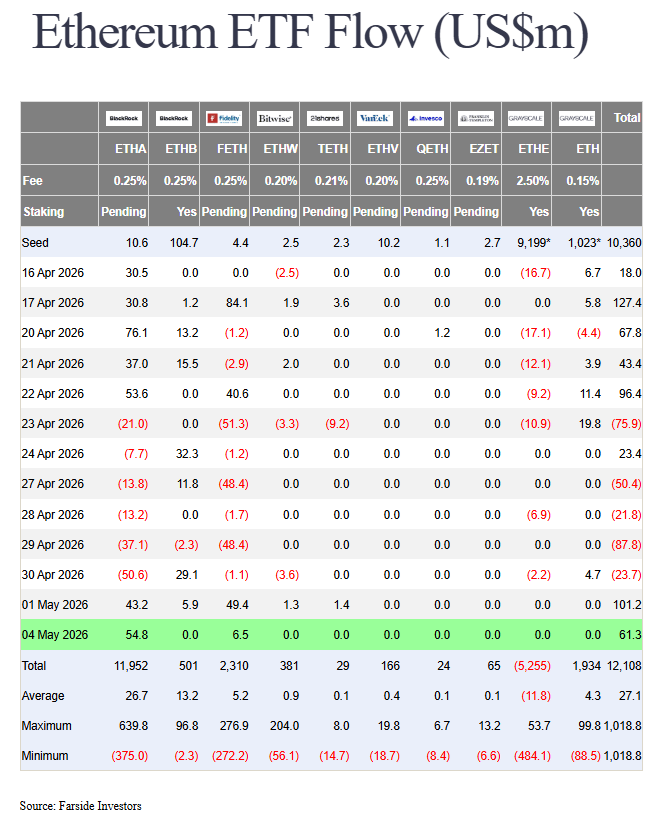Click the 30 Apr 2026 date
The width and height of the screenshot is (659, 813).
pyautogui.click(x=52, y=576)
